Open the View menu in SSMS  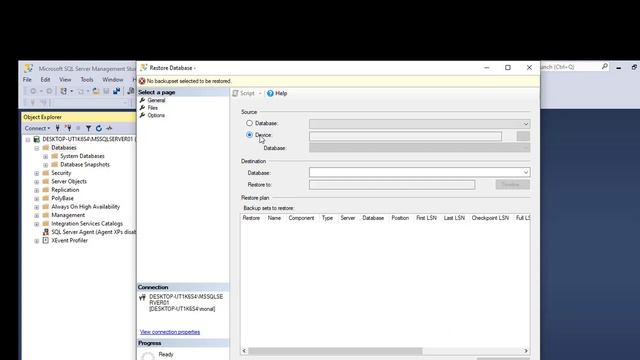65,80
